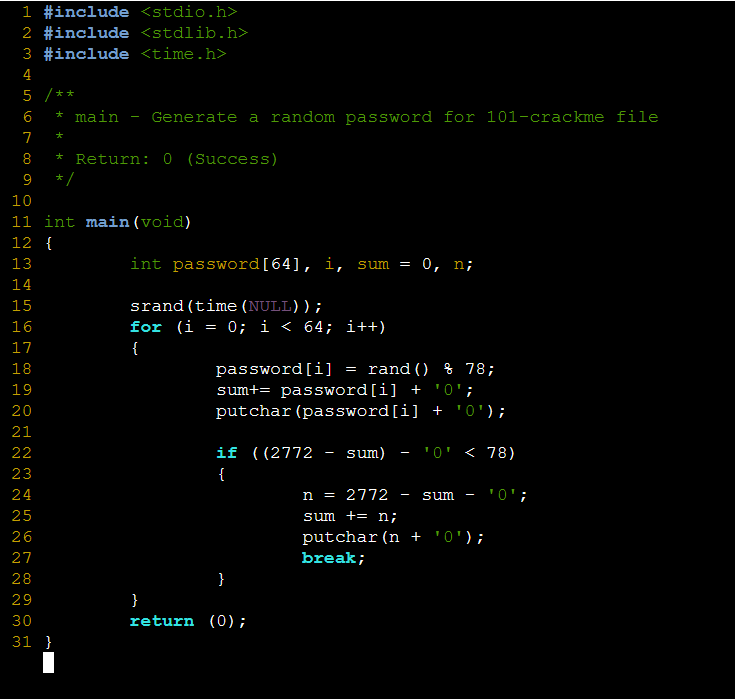Click the closing comment '*/' on line 9

tap(64, 180)
